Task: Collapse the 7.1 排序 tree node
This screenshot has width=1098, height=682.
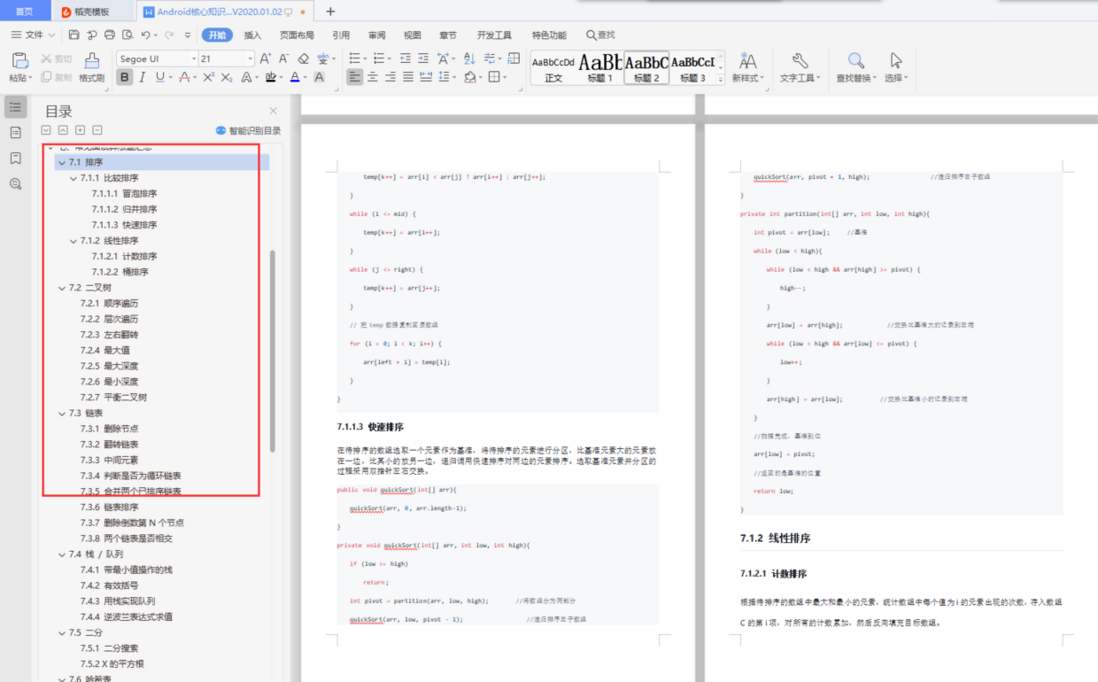Action: (x=62, y=162)
